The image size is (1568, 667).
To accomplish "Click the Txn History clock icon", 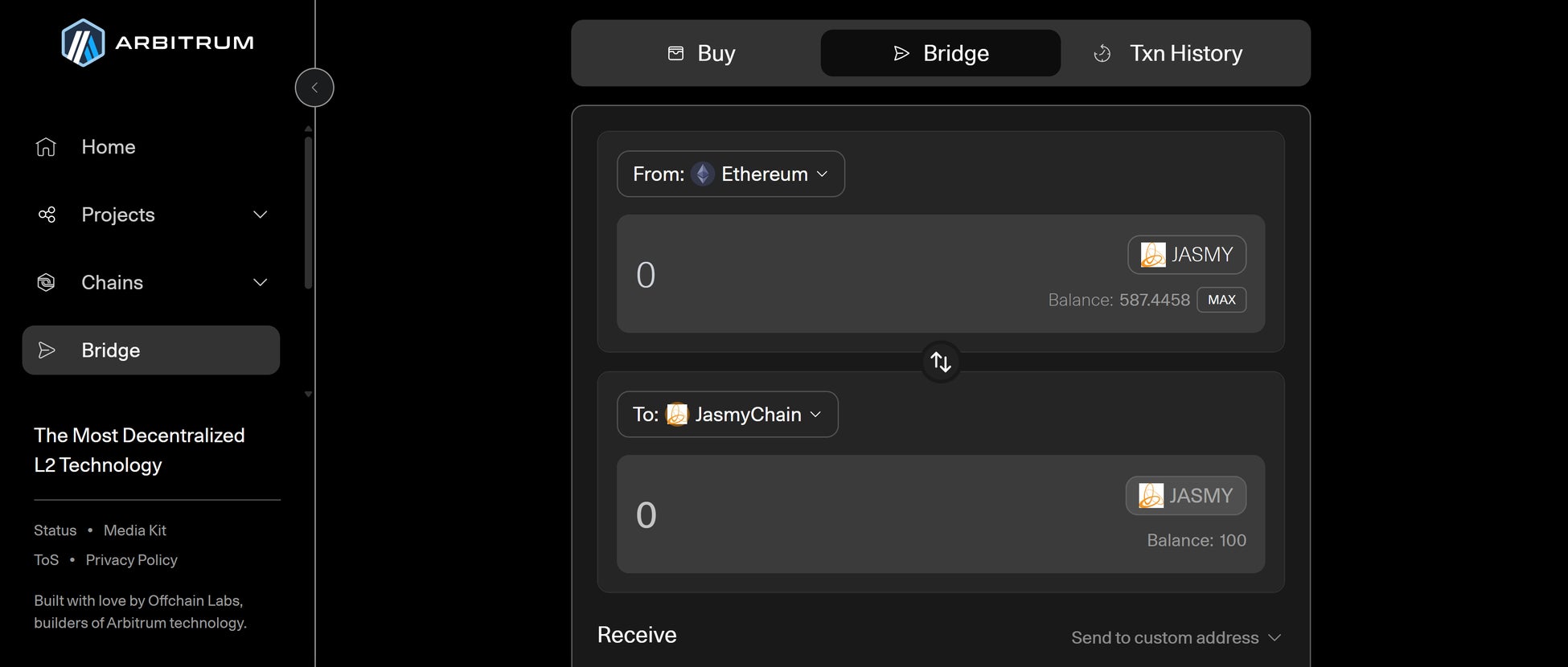I will (1102, 54).
